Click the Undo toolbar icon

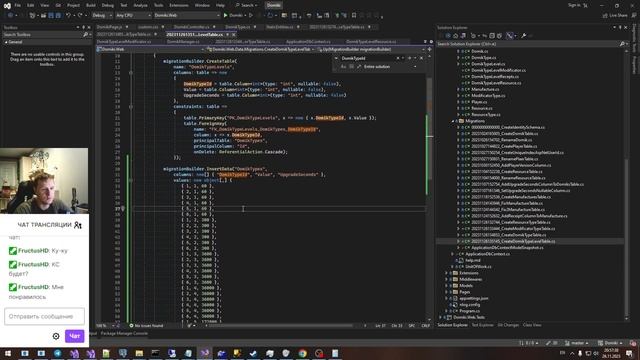point(68,16)
